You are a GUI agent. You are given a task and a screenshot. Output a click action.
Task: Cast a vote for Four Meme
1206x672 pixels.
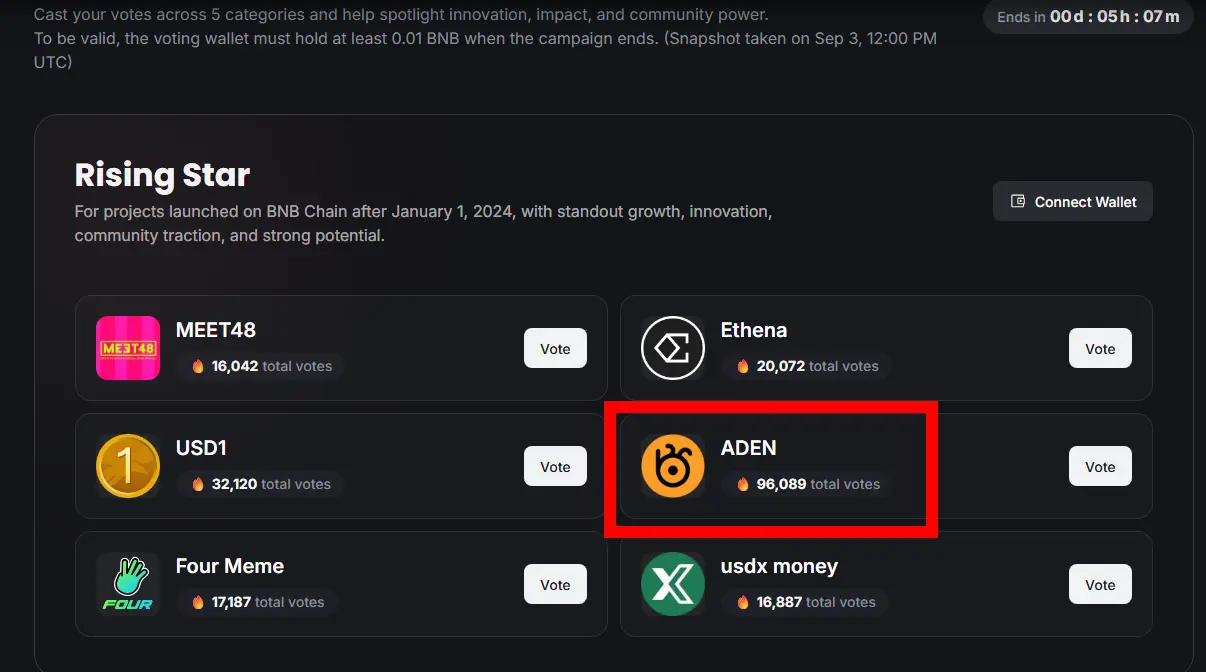(x=555, y=584)
